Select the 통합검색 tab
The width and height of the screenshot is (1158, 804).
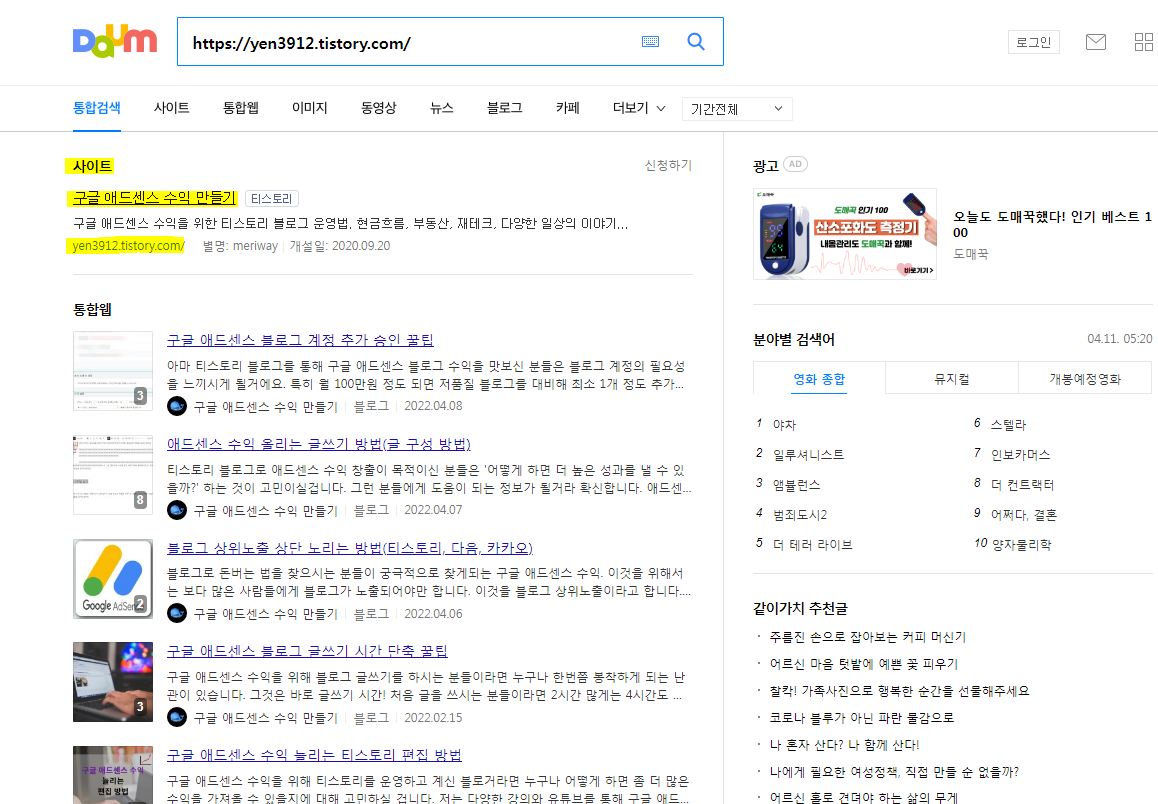pos(97,108)
